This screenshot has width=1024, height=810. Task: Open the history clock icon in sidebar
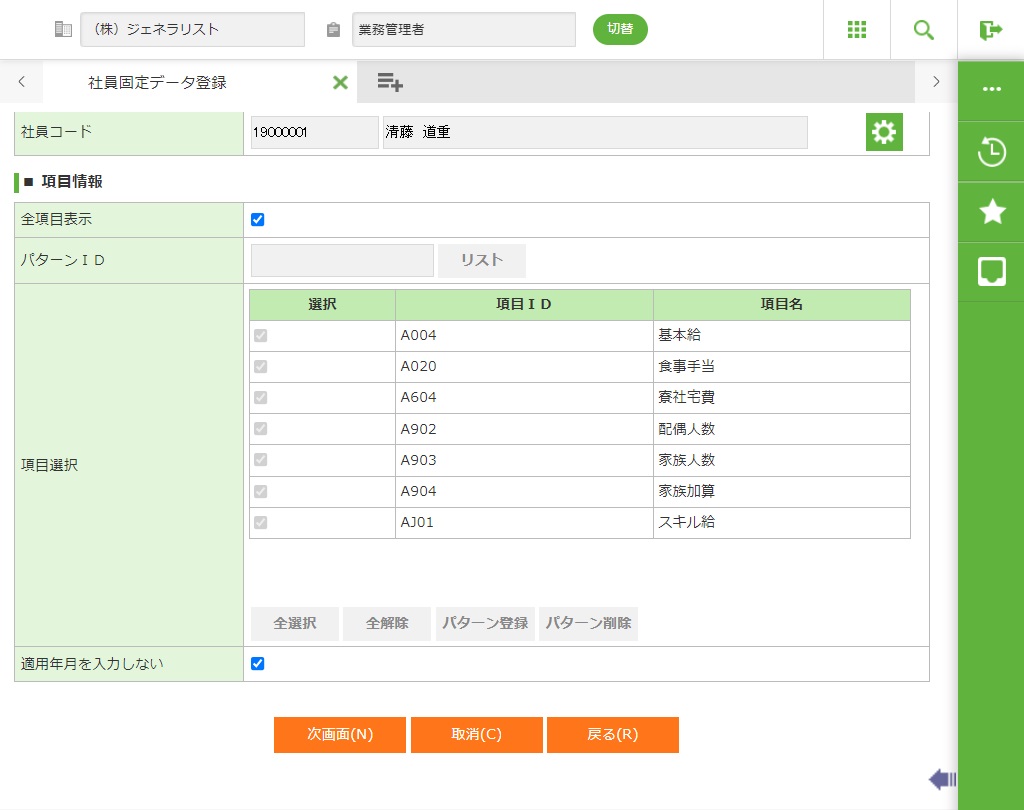click(x=991, y=152)
